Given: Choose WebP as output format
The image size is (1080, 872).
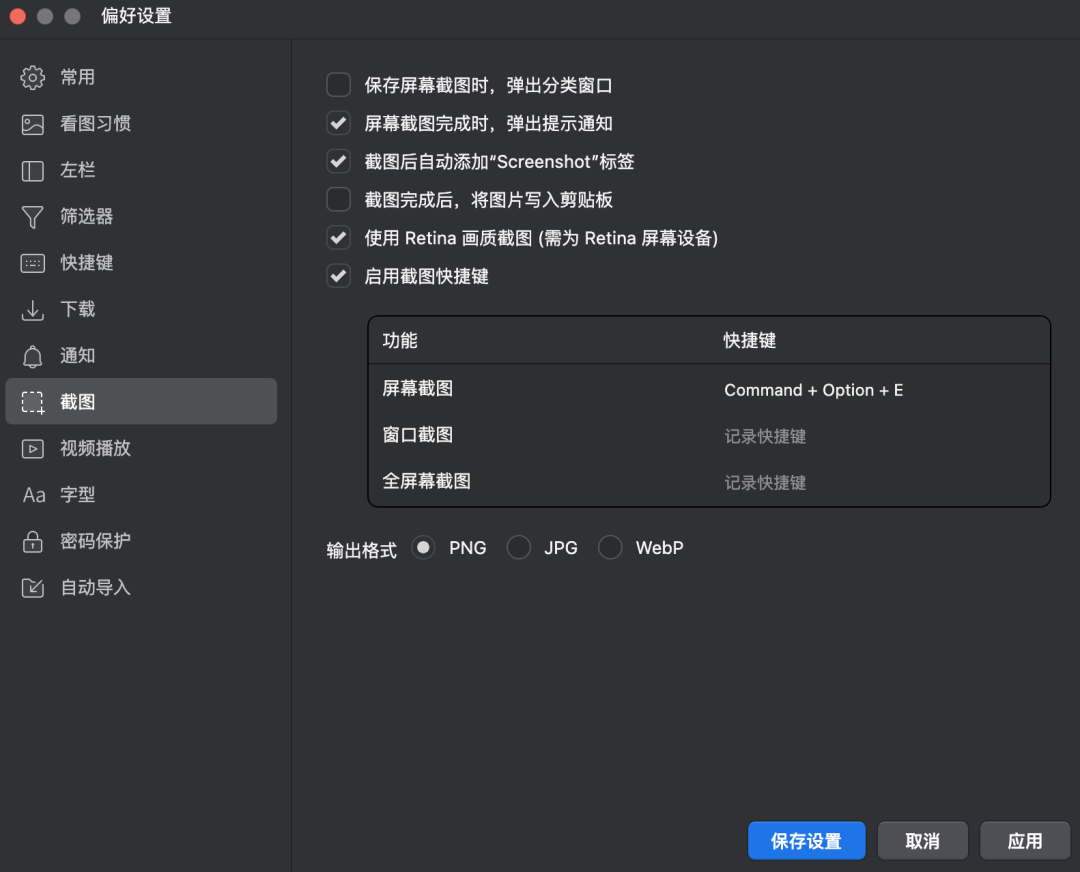Looking at the screenshot, I should coord(610,547).
